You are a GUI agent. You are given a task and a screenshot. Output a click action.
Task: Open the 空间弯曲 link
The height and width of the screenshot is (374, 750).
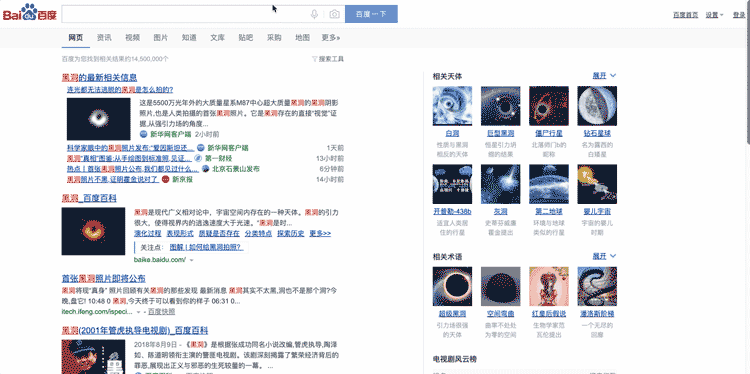500,314
